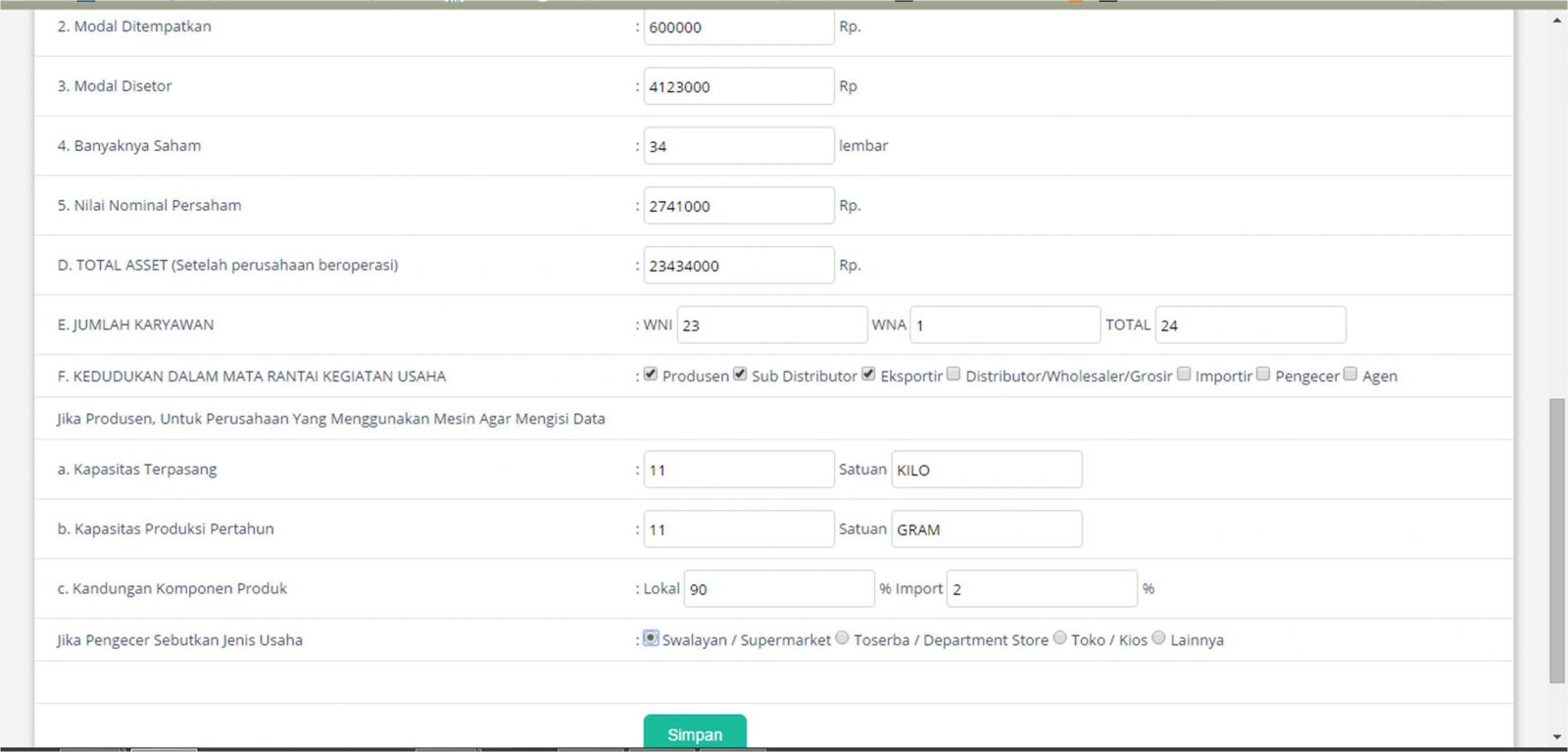Image resolution: width=1568 pixels, height=752 pixels.
Task: Check the Importir option
Action: click(1184, 375)
